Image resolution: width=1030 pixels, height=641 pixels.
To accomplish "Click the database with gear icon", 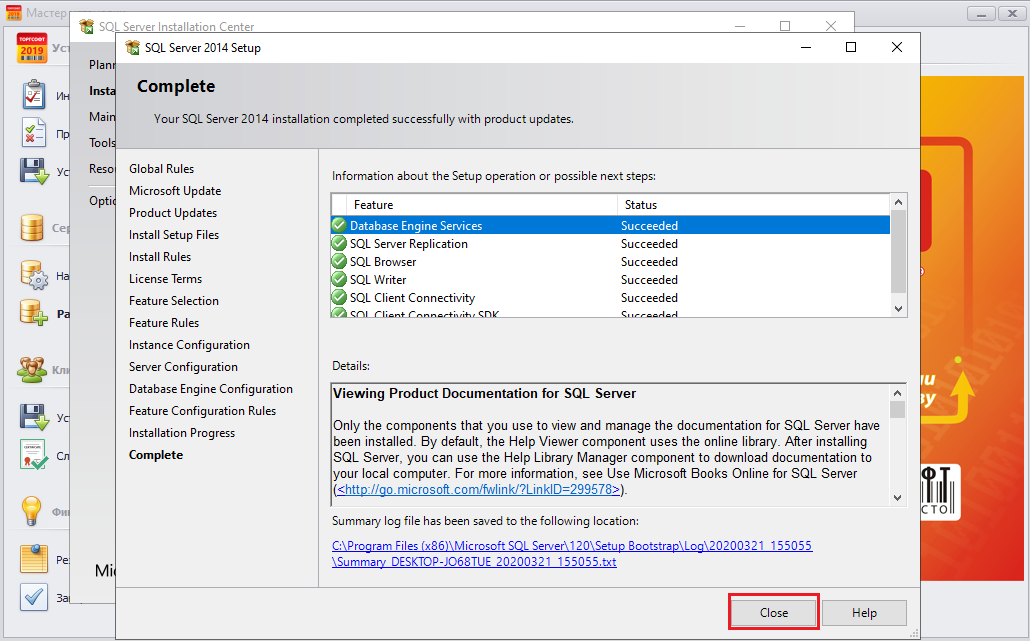I will [34, 275].
